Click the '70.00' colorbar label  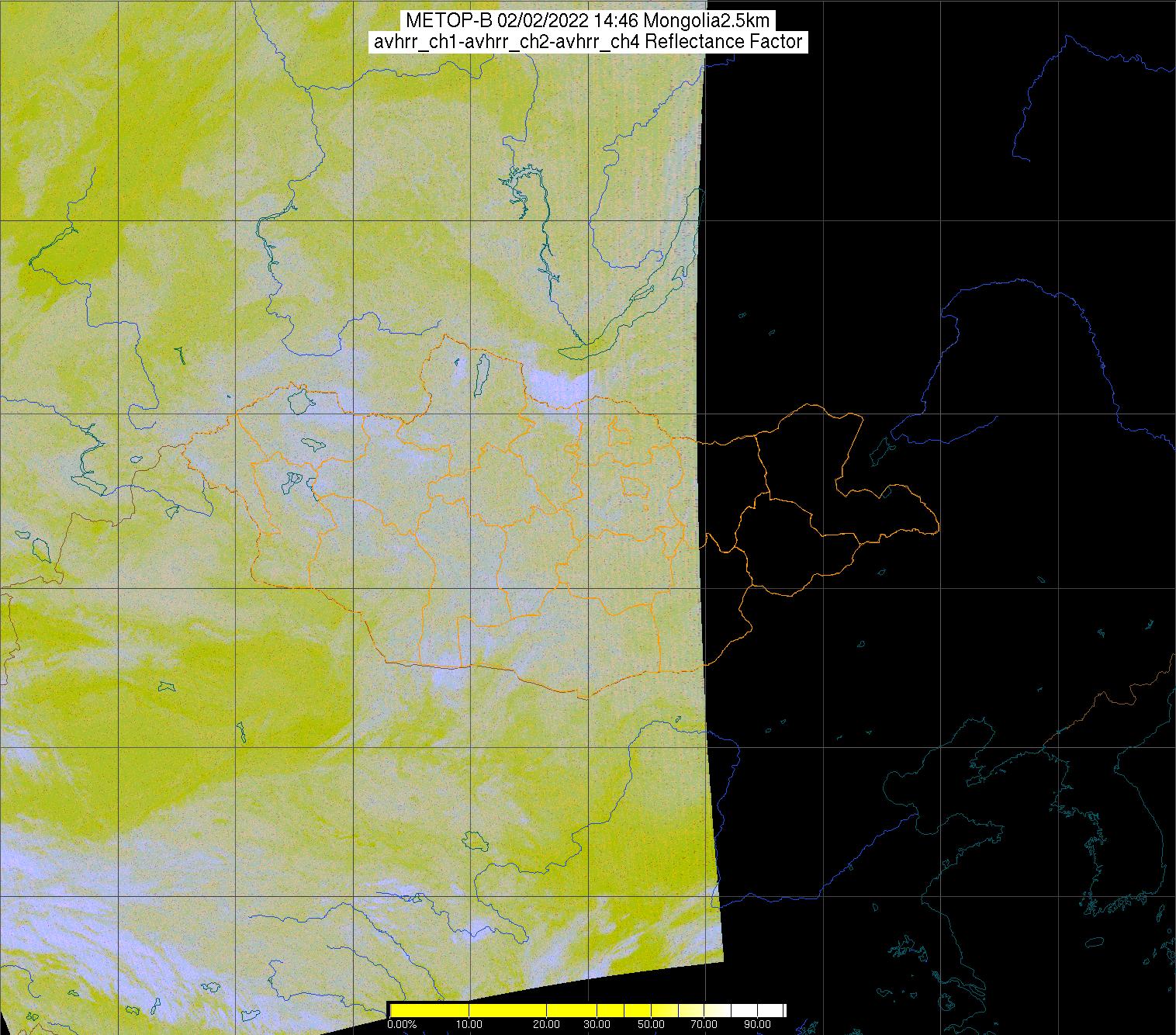click(705, 1025)
